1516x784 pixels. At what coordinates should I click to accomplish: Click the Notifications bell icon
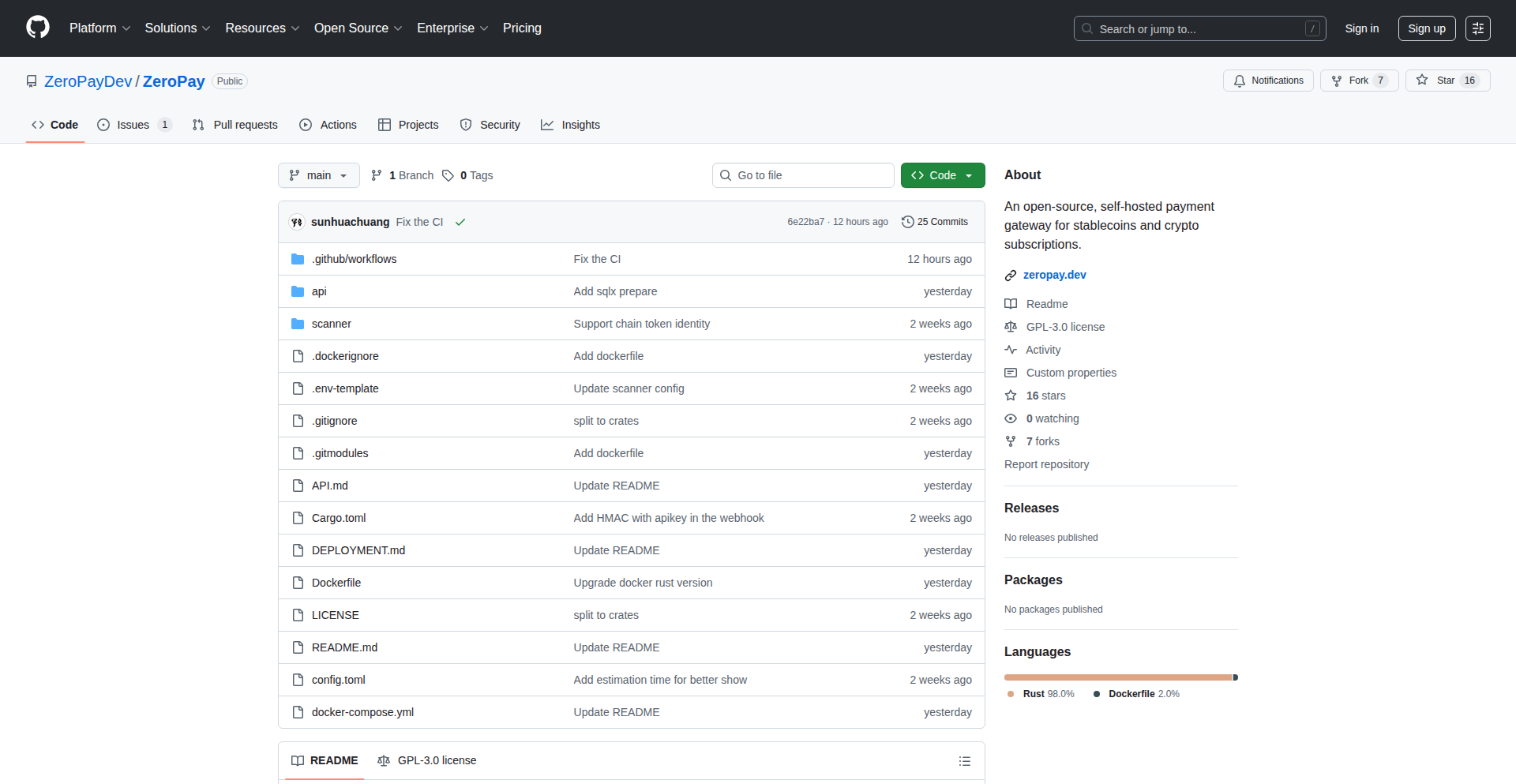(x=1240, y=81)
